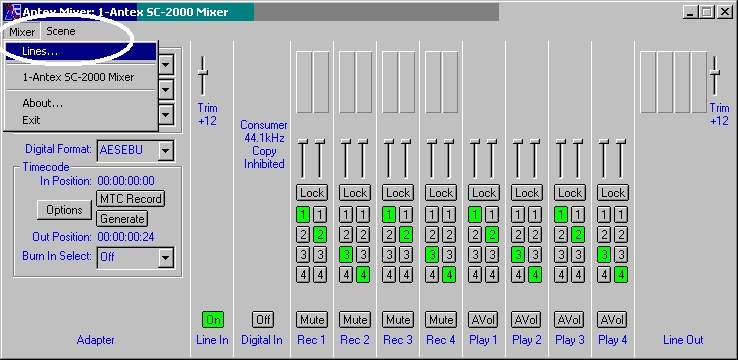Lock the Play 3 faders
The width and height of the screenshot is (738, 360).
[570, 192]
